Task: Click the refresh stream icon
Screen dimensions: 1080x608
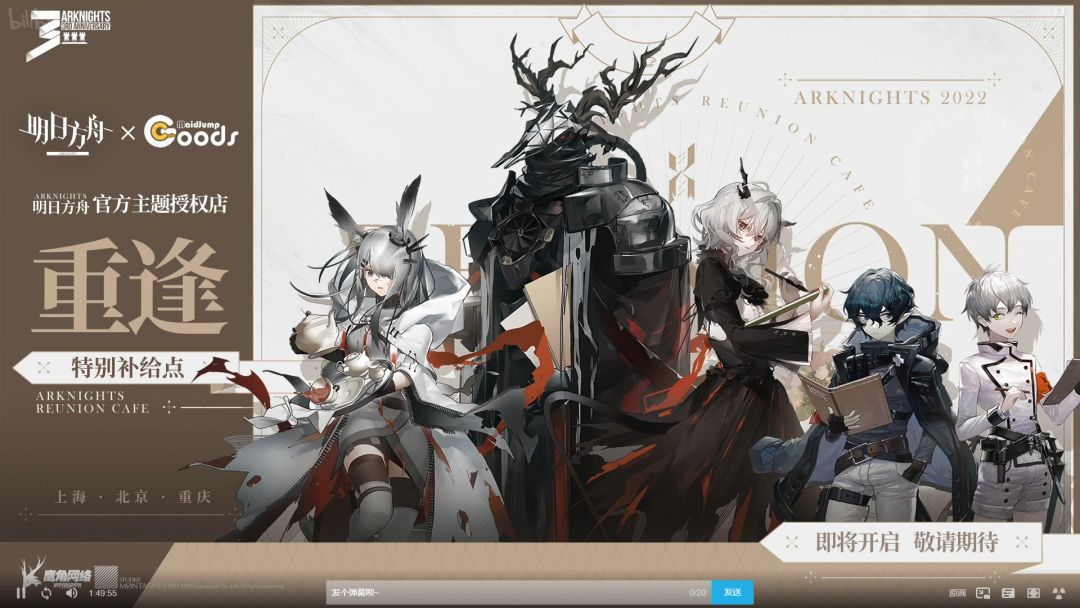Action: [46, 593]
